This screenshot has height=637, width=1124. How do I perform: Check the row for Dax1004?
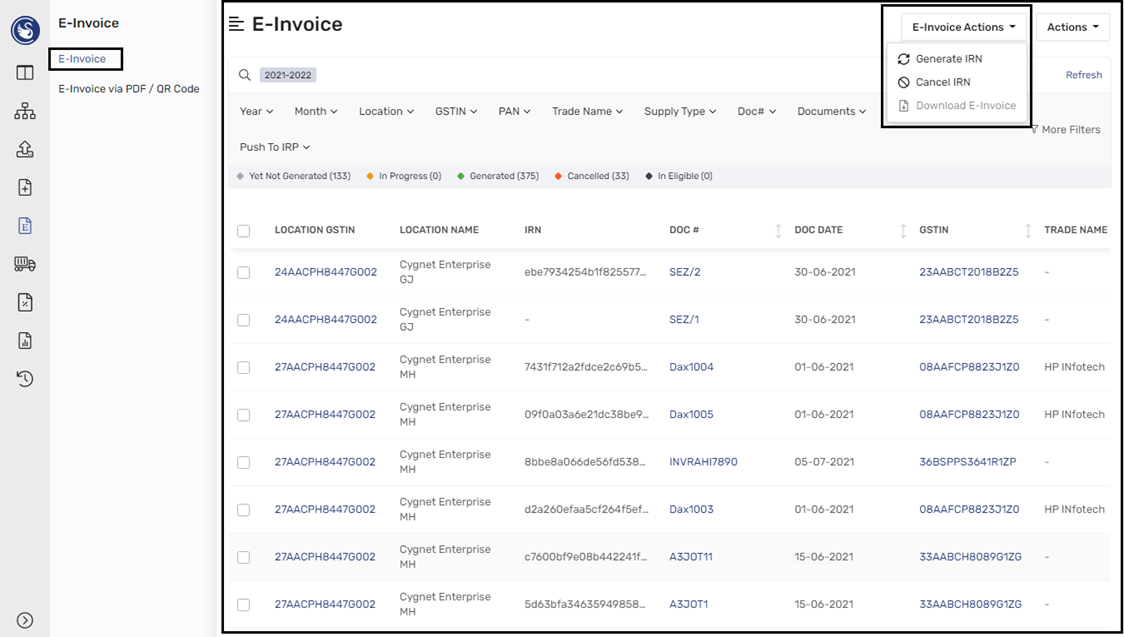click(x=244, y=367)
